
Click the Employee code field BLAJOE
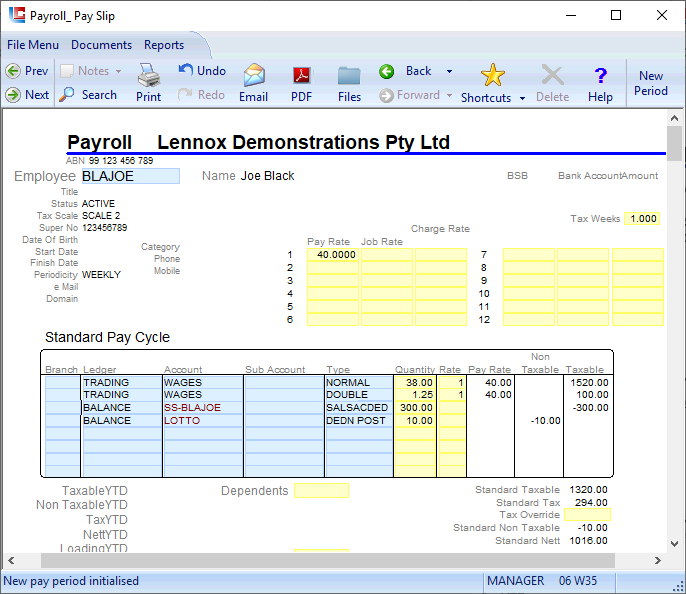[129, 176]
